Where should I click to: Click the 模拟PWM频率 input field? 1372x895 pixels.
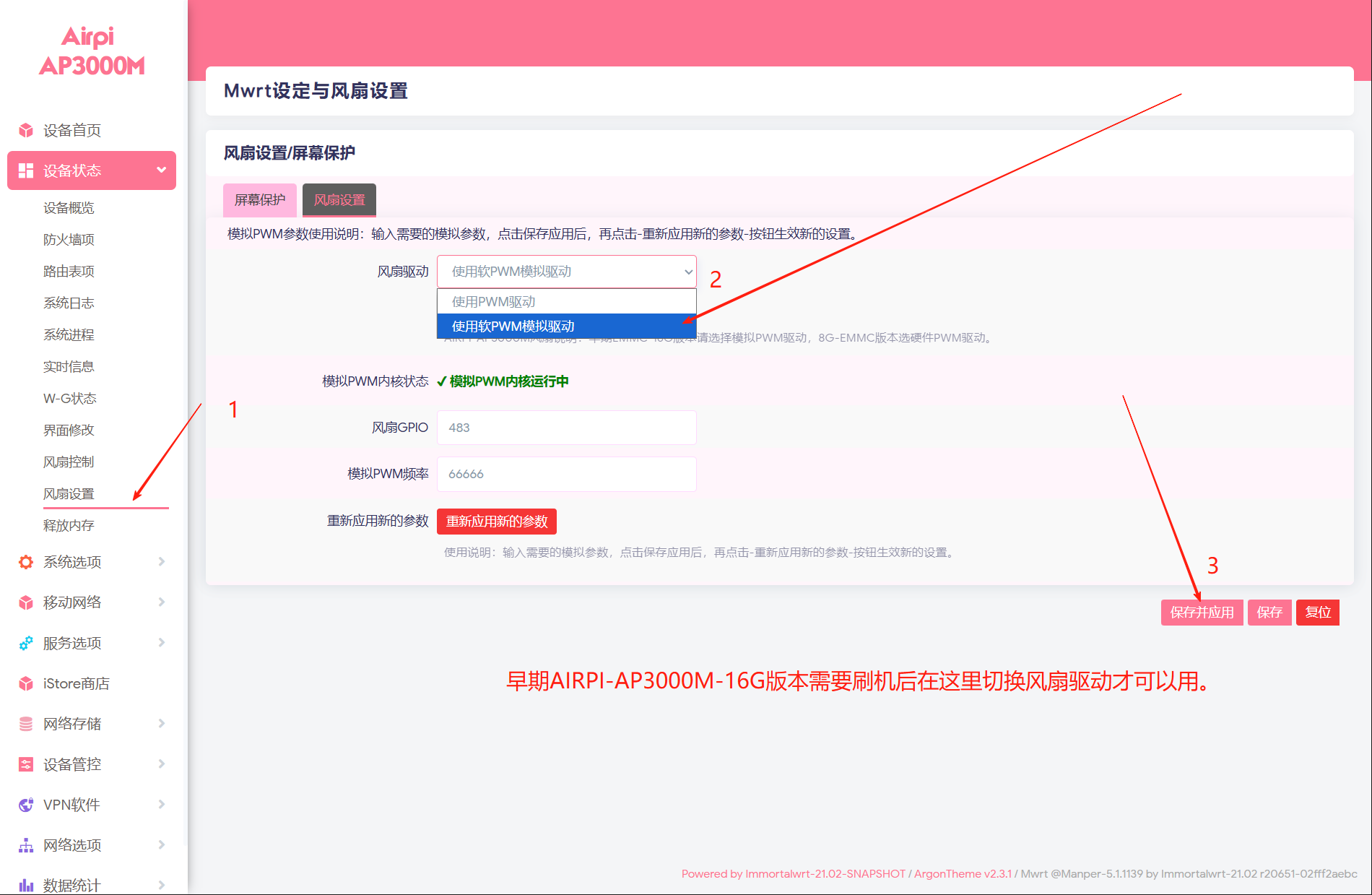click(566, 474)
